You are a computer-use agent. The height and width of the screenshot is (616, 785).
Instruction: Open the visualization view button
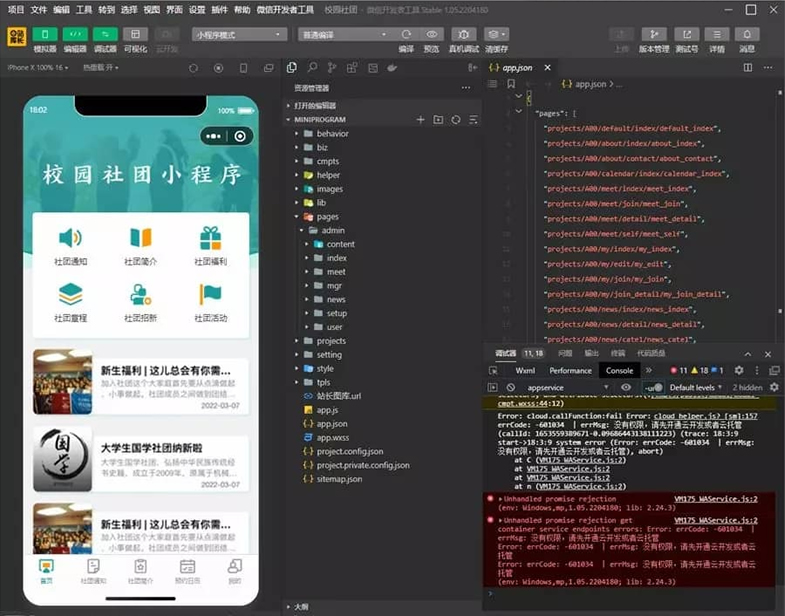click(x=135, y=34)
